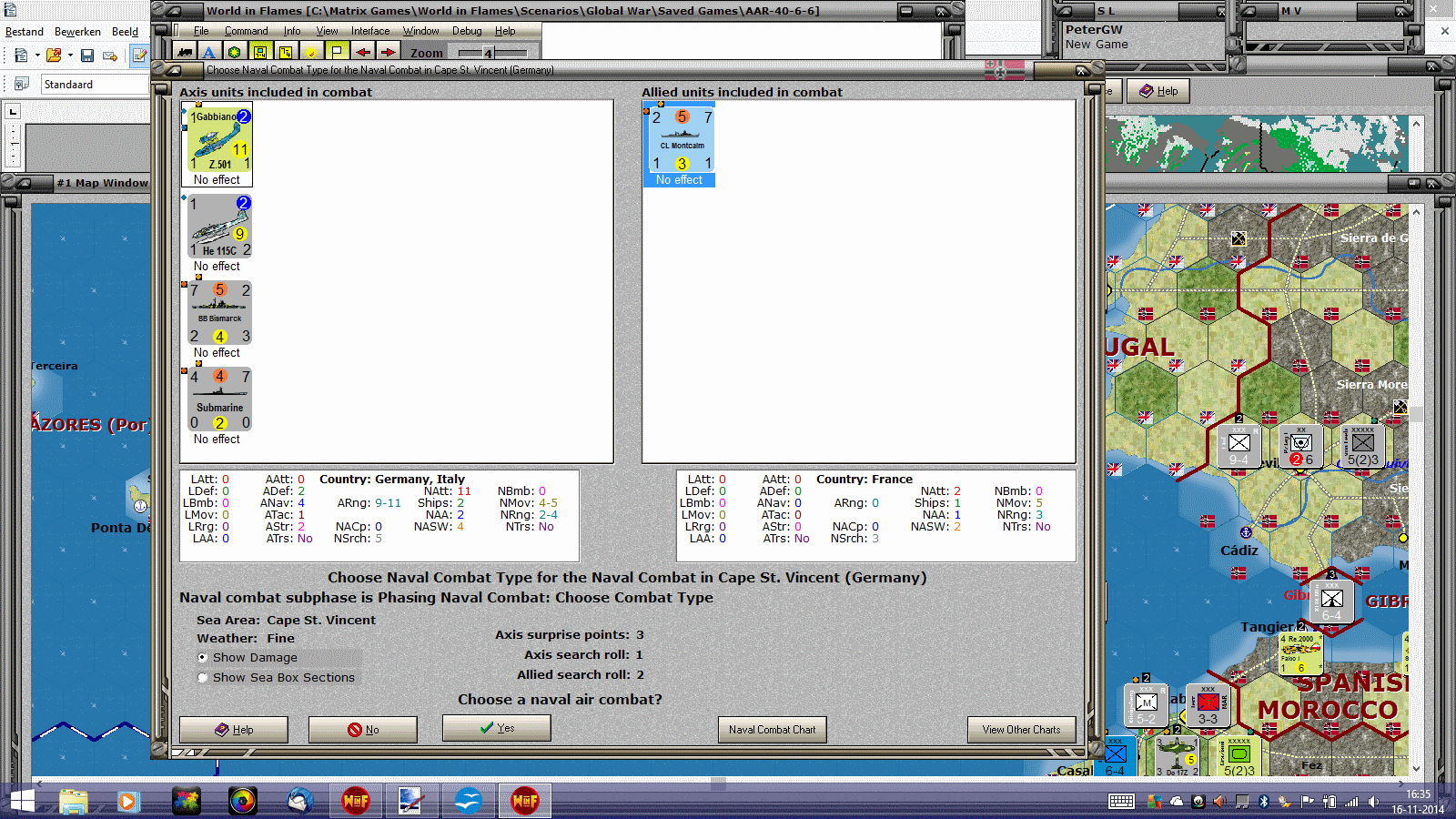Adjust the Zoom slider handle
Screen dimensions: 1456x819
(488, 53)
